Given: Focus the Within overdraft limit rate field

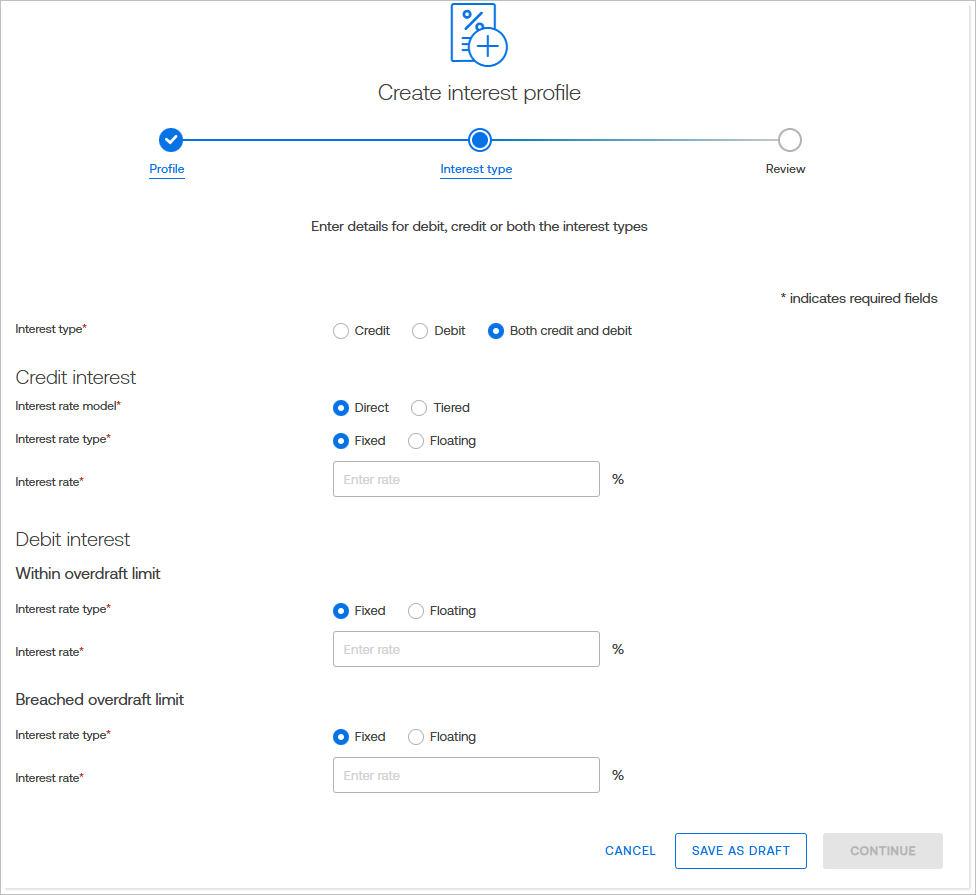Looking at the screenshot, I should pyautogui.click(x=466, y=649).
